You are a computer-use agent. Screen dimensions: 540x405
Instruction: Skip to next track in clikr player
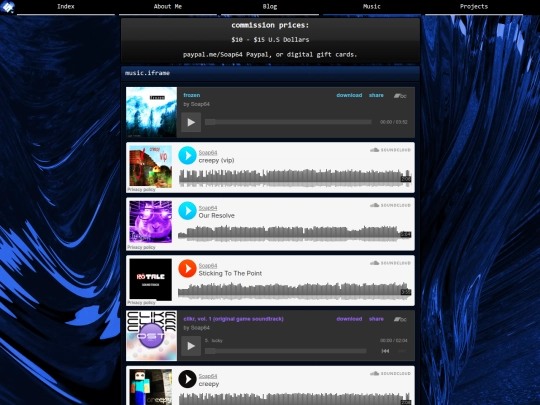pos(402,351)
